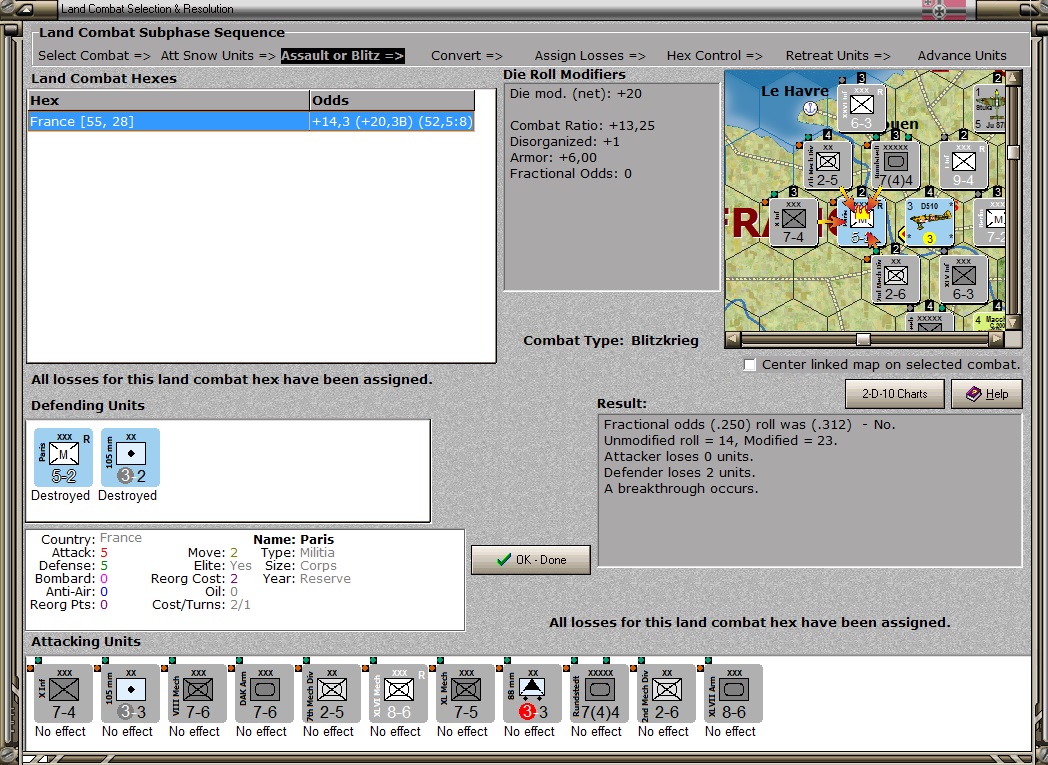This screenshot has height=765, width=1048.
Task: Click the 'Die mod. (net): +20' line
Action: [x=575, y=94]
